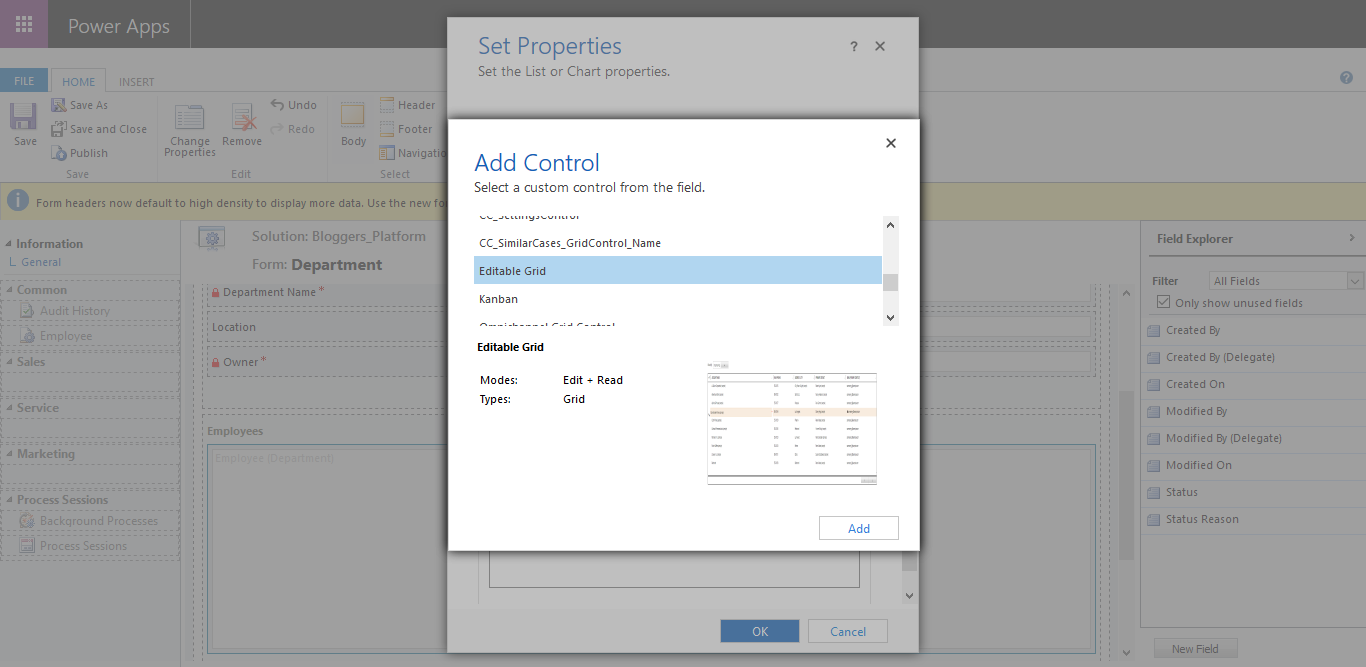Viewport: 1366px width, 667px height.
Task: Select Kanban in the control list
Action: (x=678, y=299)
